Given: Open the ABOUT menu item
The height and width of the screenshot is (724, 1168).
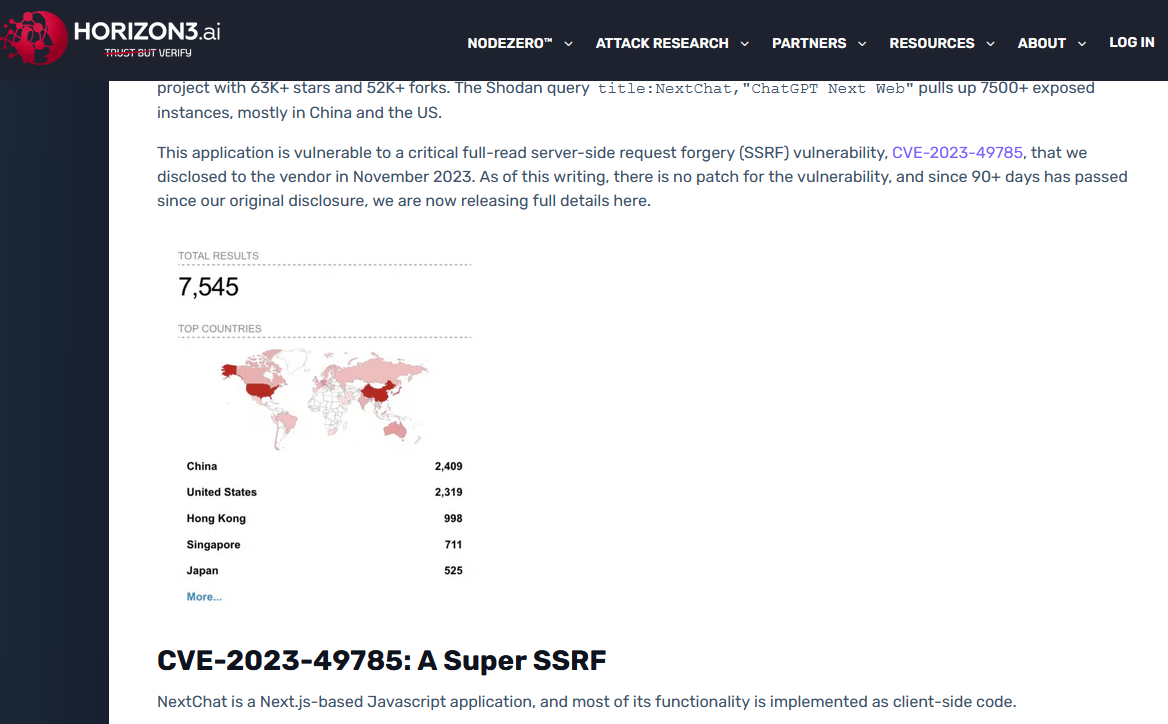Looking at the screenshot, I should 1041,43.
